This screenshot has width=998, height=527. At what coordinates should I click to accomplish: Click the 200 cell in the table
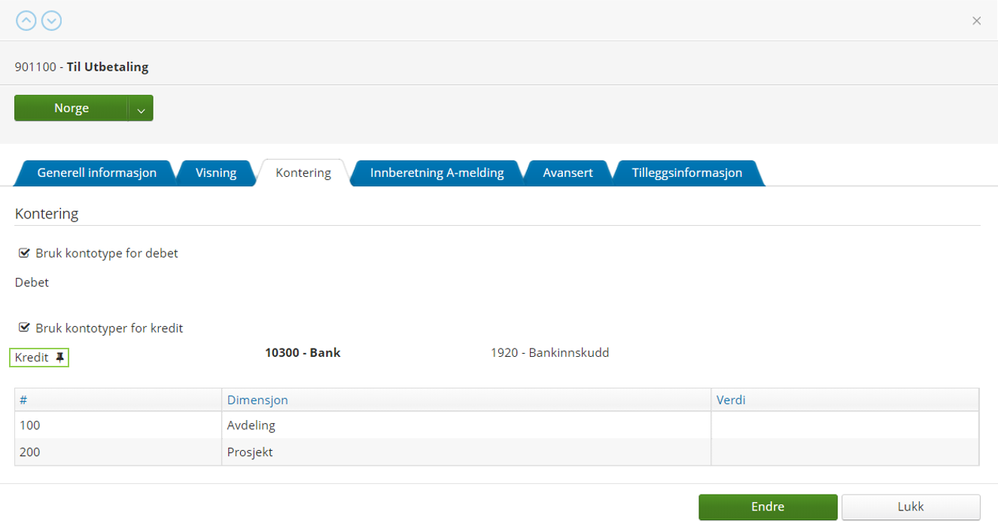point(118,452)
